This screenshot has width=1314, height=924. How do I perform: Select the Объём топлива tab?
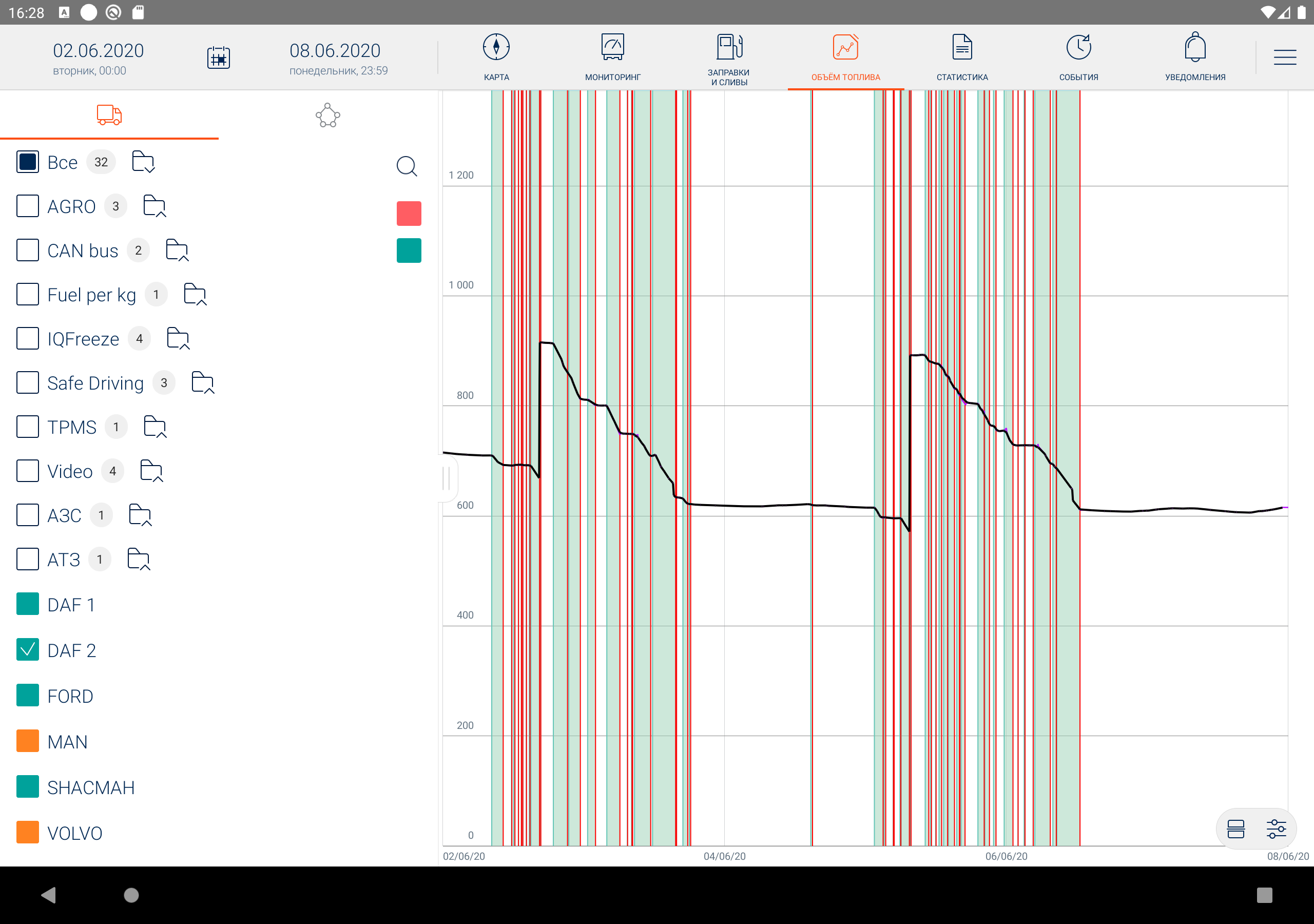pyautogui.click(x=845, y=57)
